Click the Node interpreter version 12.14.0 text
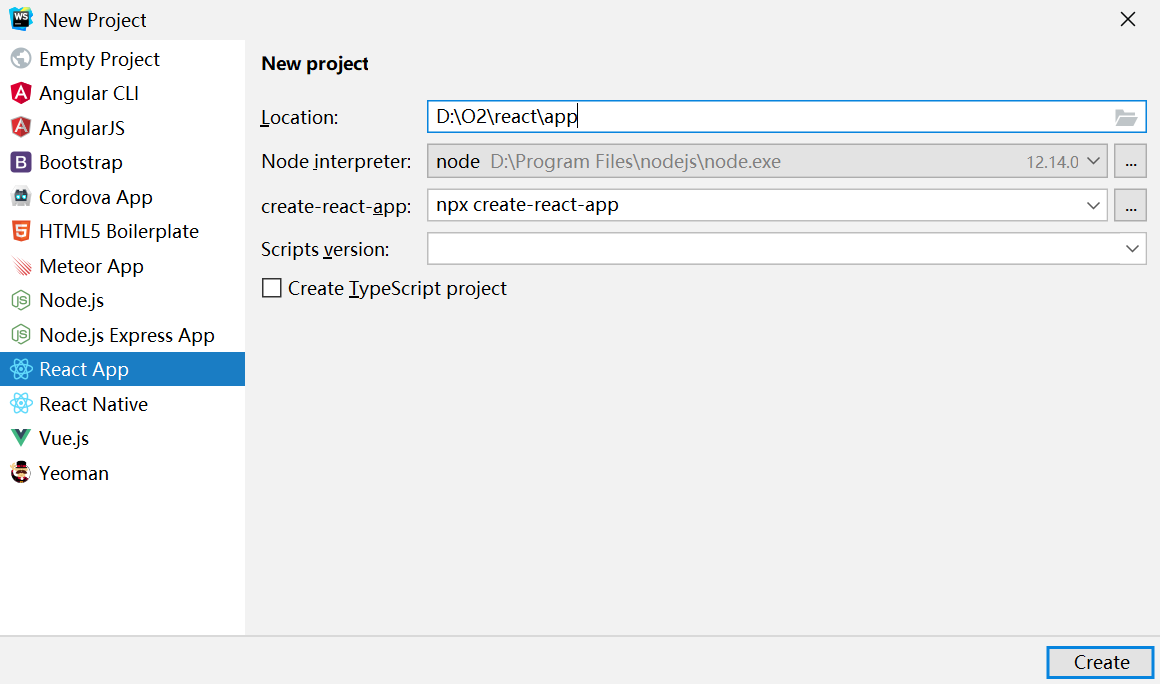Image resolution: width=1160 pixels, height=684 pixels. coord(1052,162)
